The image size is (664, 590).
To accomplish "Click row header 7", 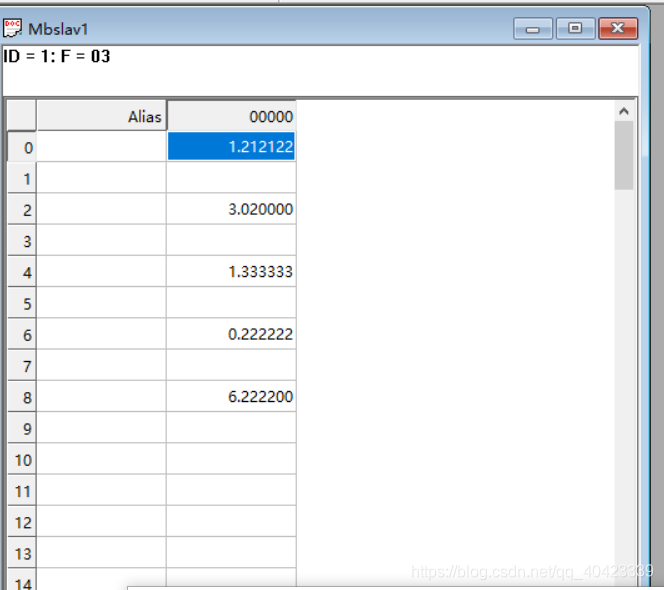I will 22,366.
